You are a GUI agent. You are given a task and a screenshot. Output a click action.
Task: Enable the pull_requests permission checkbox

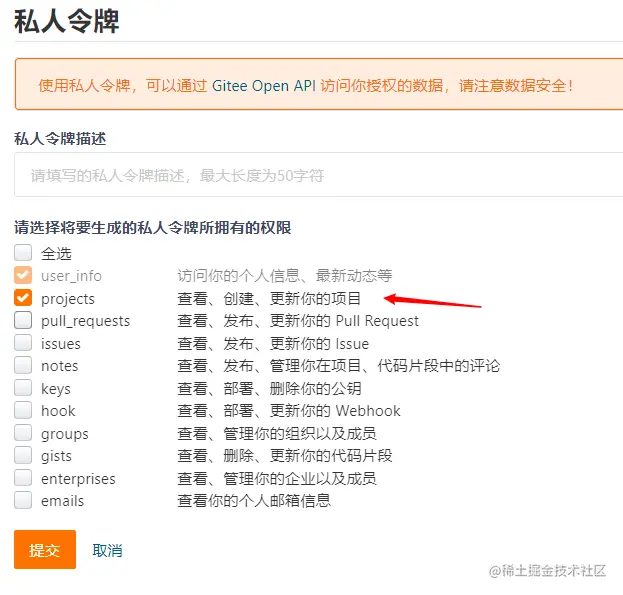pyautogui.click(x=23, y=320)
